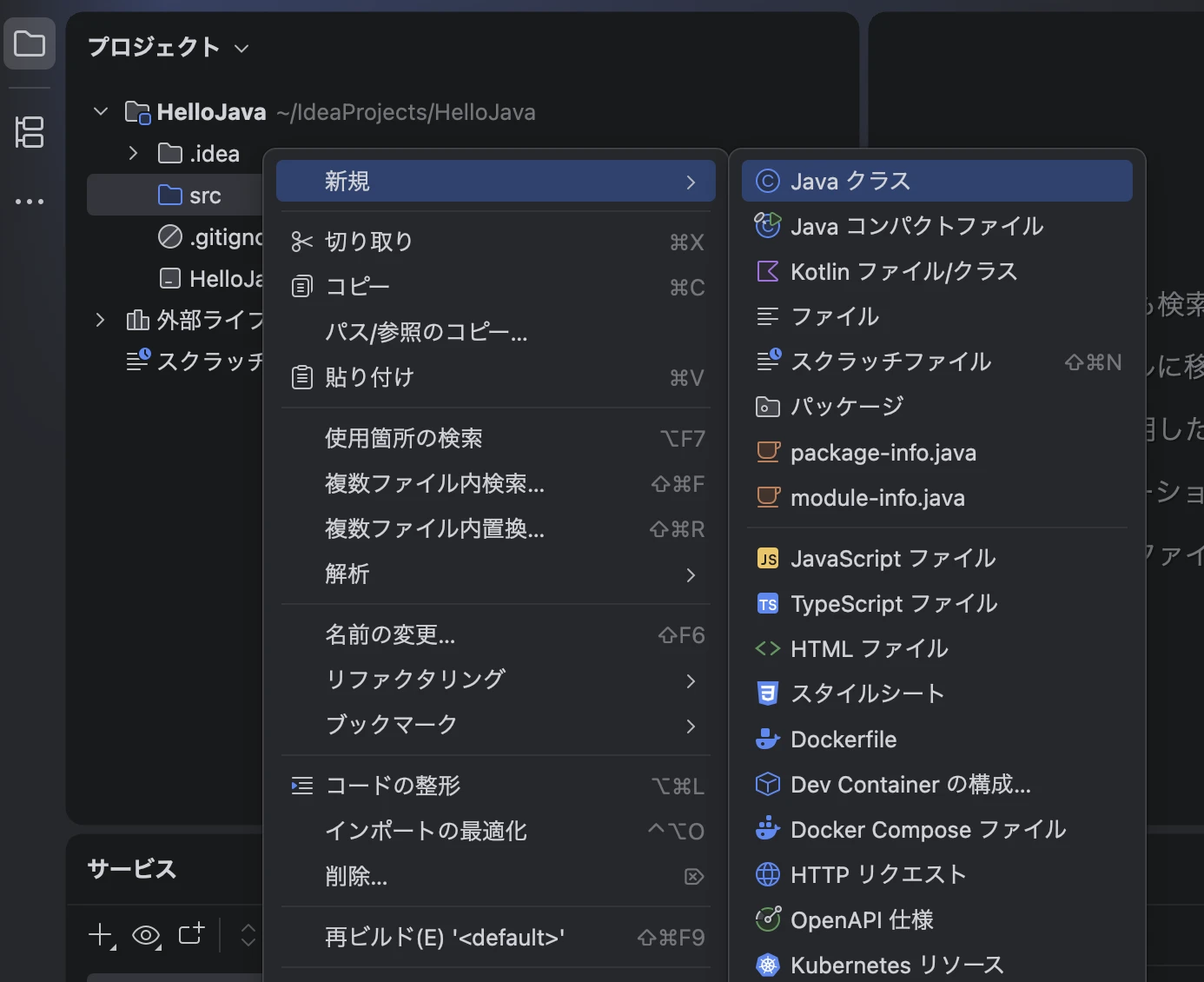Viewport: 1204px width, 982px height.
Task: Open the Structure tool window icon
Action: click(x=30, y=132)
